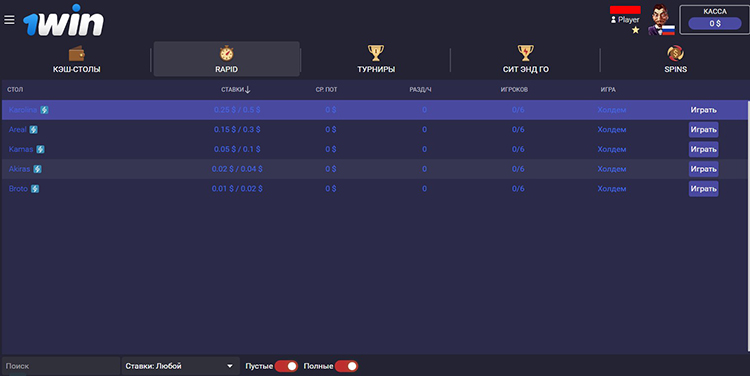Viewport: 750px width, 376px height.
Task: Click stakes 0.05 $ / 0.1 $
Action: coord(237,149)
